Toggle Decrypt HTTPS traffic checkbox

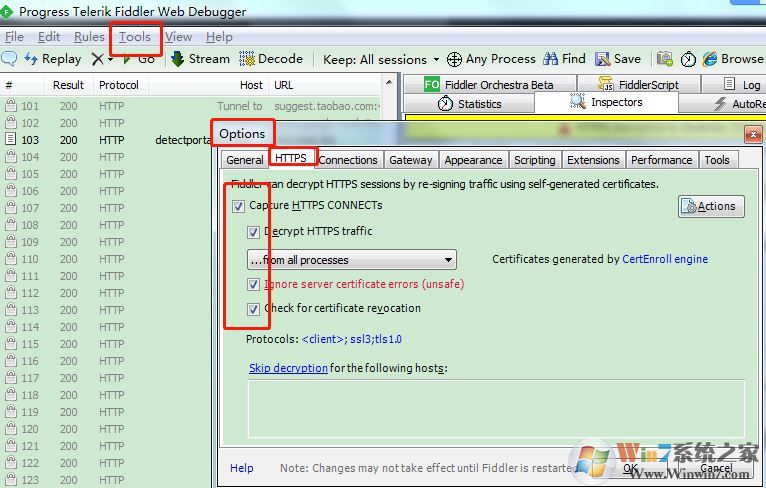pos(253,232)
